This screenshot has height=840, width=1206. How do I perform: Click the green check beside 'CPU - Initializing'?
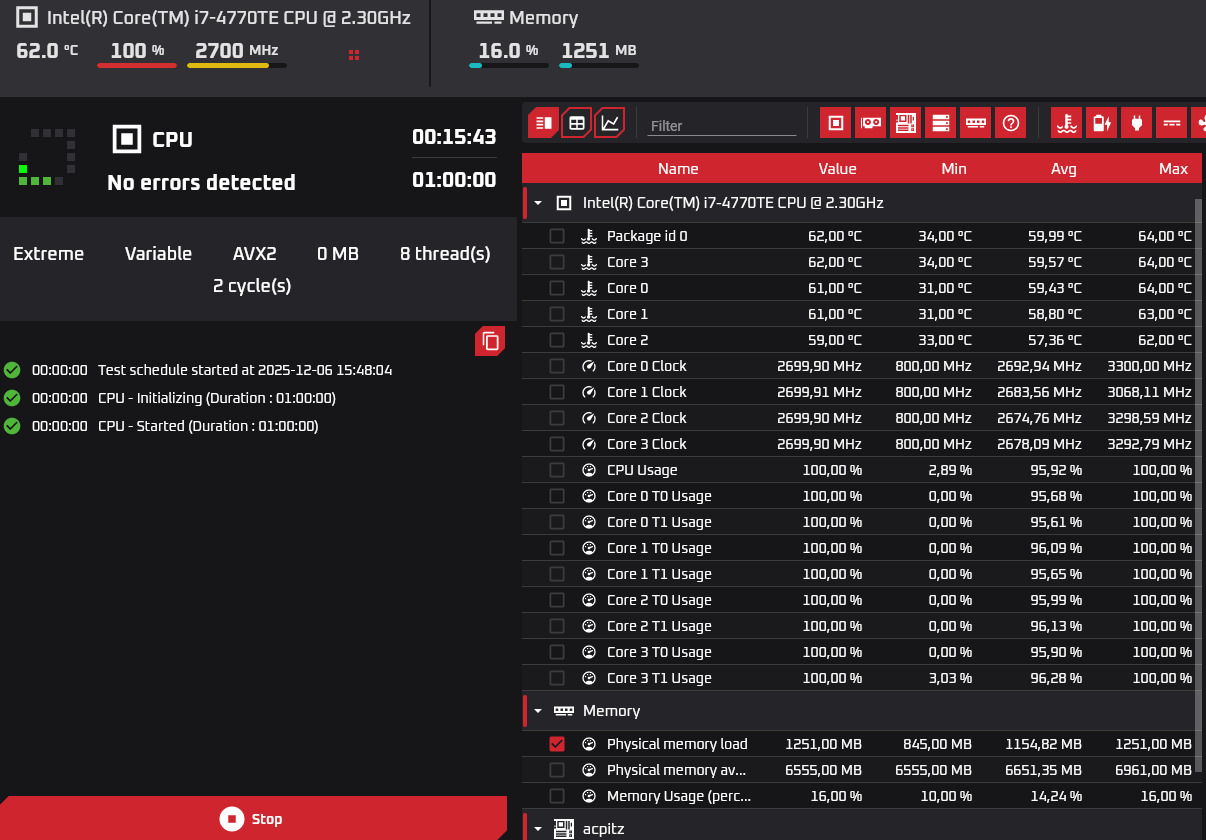click(12, 398)
